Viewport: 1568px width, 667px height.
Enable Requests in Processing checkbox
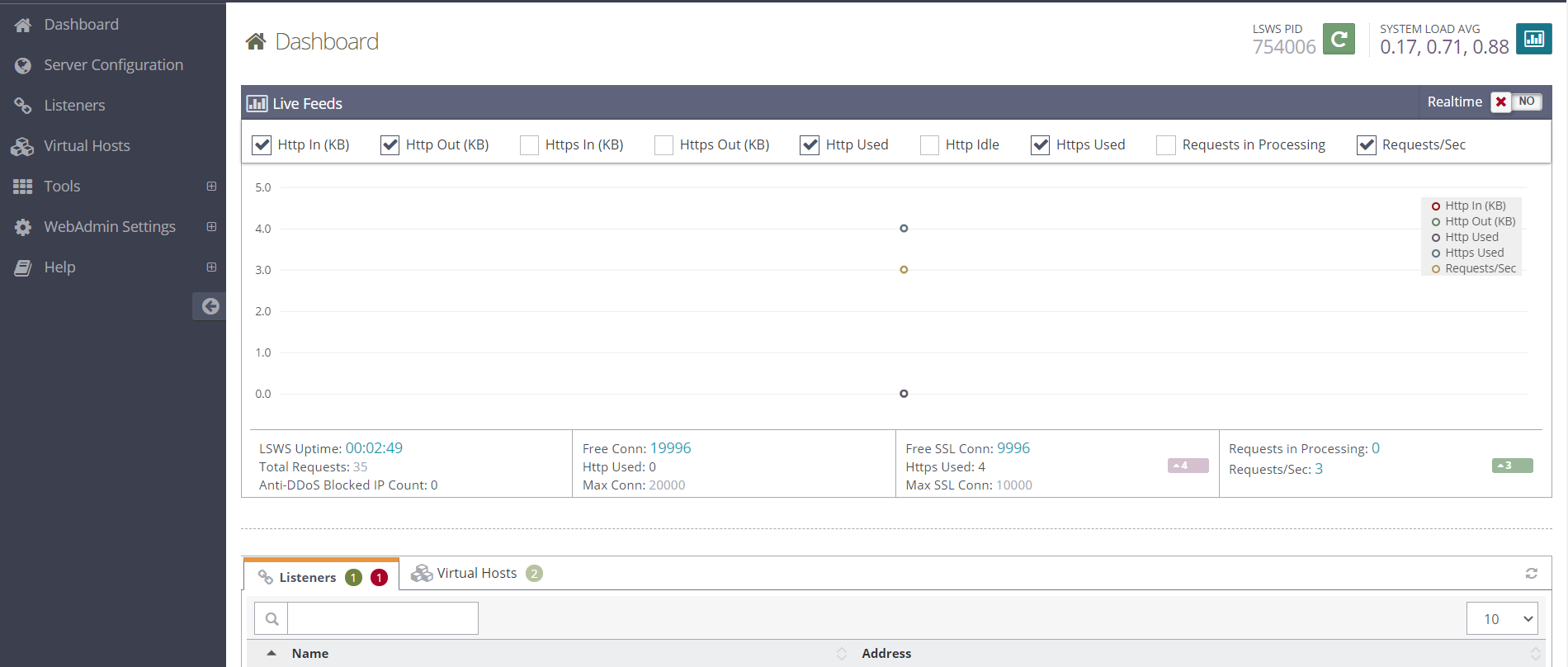1166,145
